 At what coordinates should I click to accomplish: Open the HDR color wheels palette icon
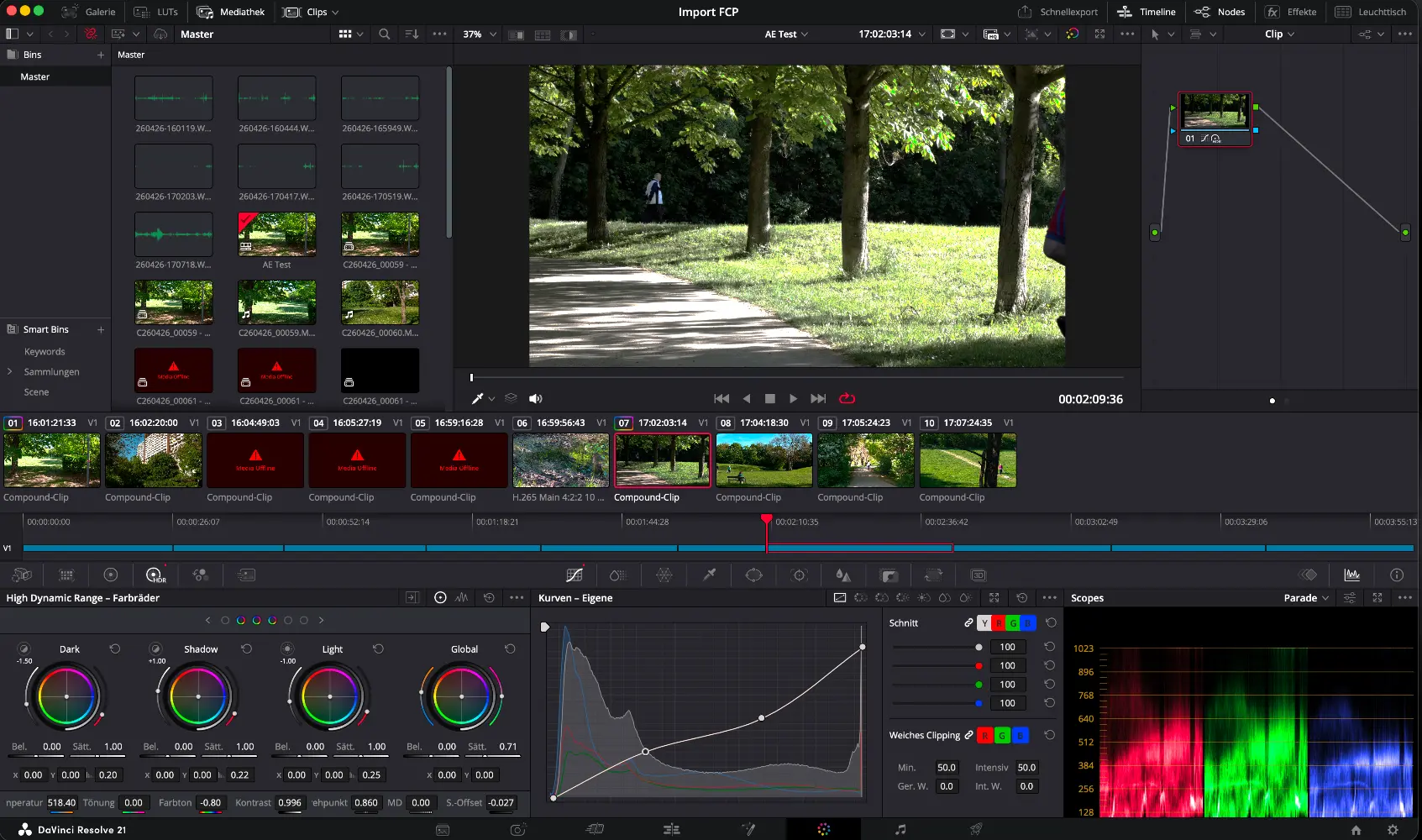155,575
